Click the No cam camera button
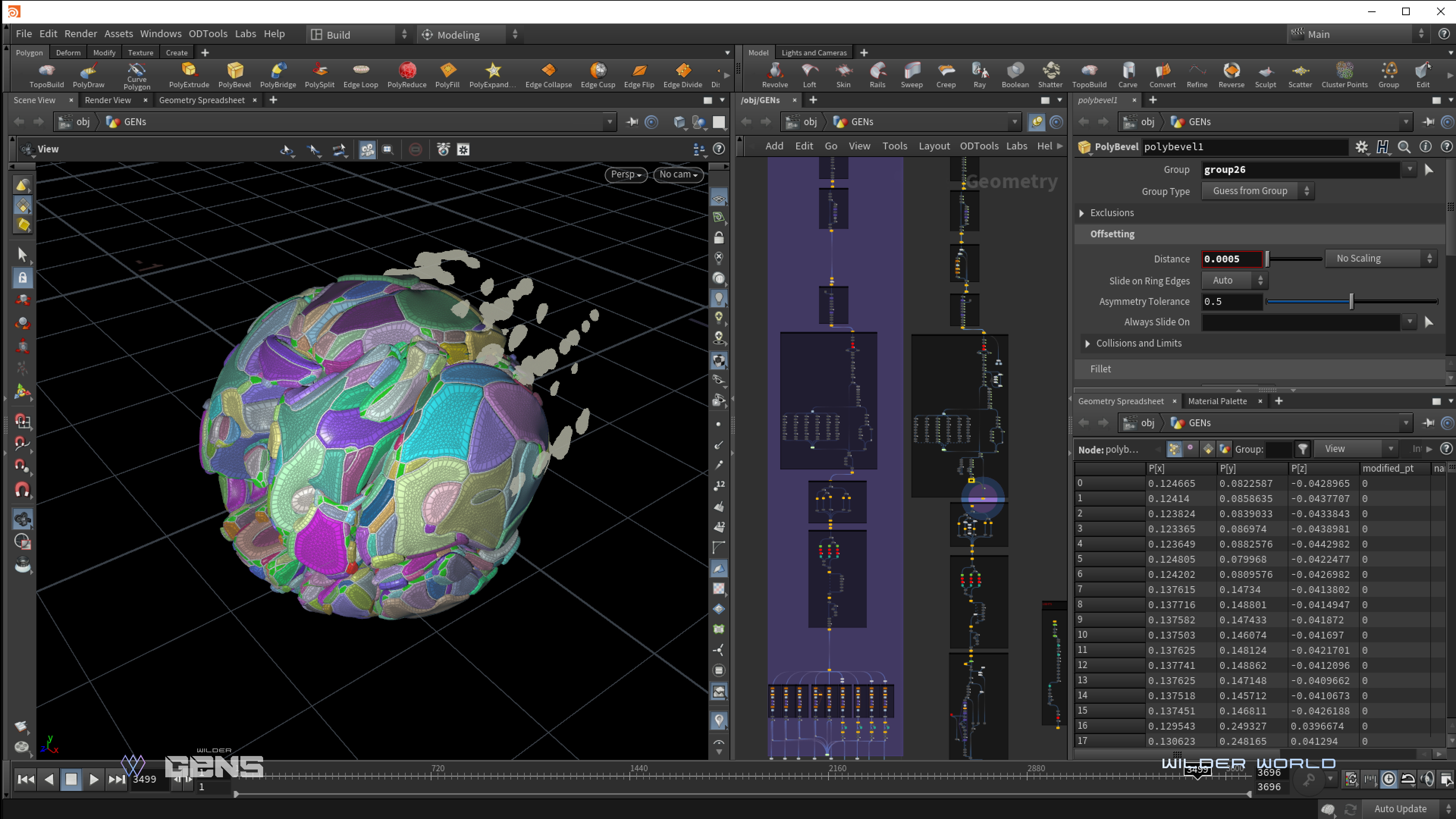 point(678,174)
